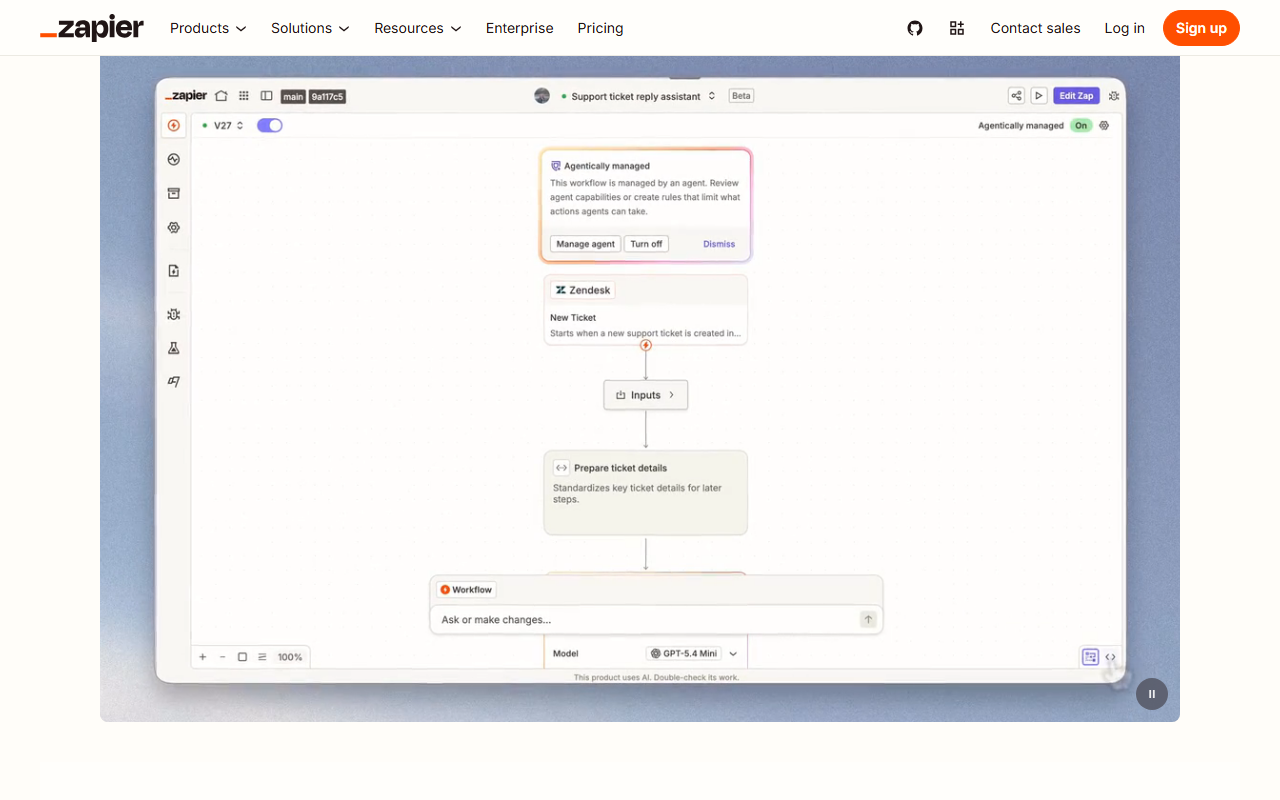Run the Zap with the play icon

(1039, 96)
